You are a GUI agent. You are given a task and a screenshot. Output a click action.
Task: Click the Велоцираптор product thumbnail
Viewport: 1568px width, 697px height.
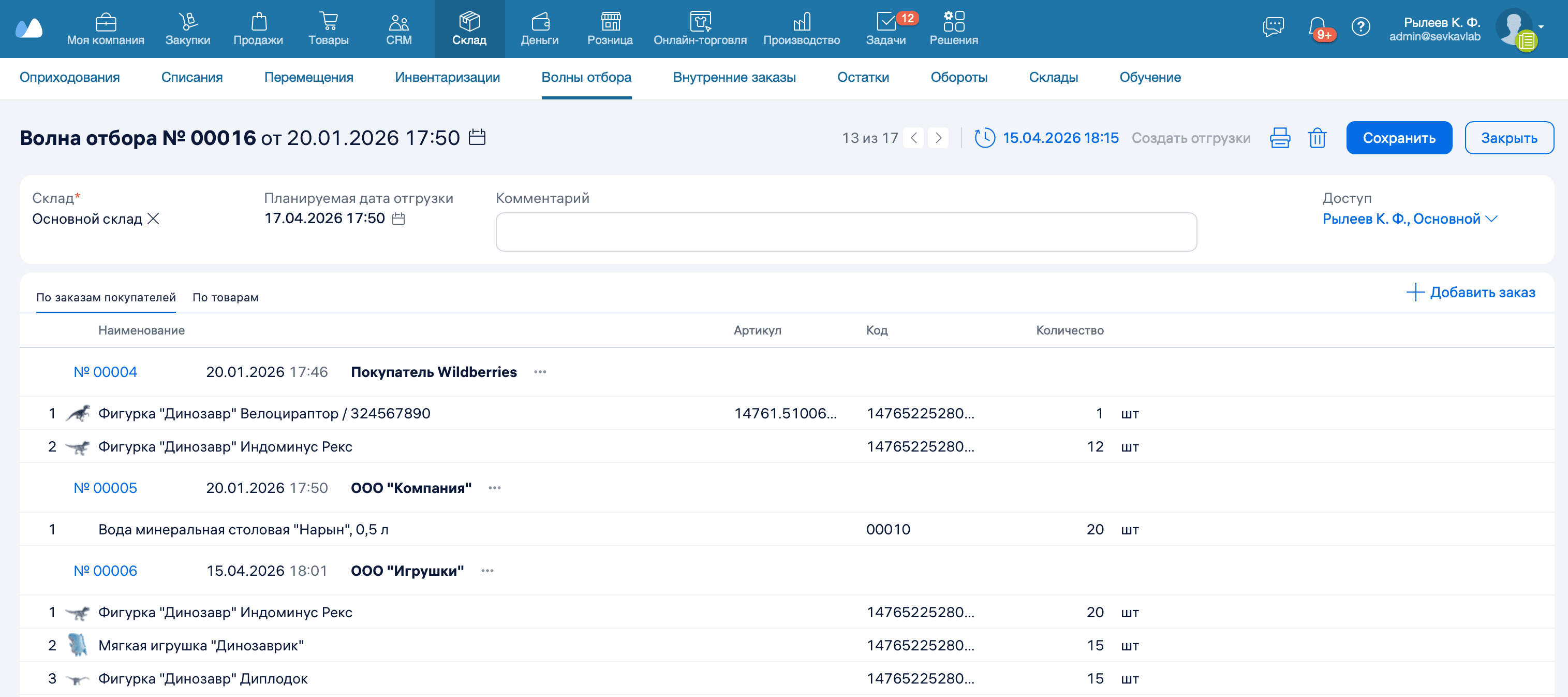point(78,414)
